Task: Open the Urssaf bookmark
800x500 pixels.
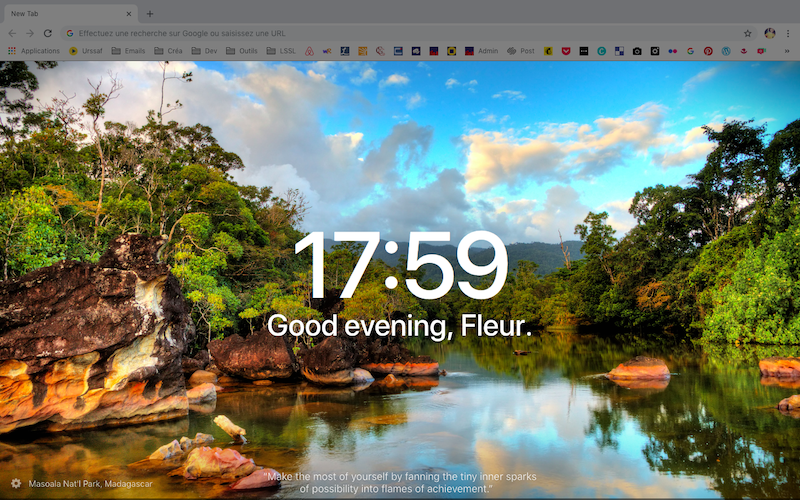Action: pos(86,50)
